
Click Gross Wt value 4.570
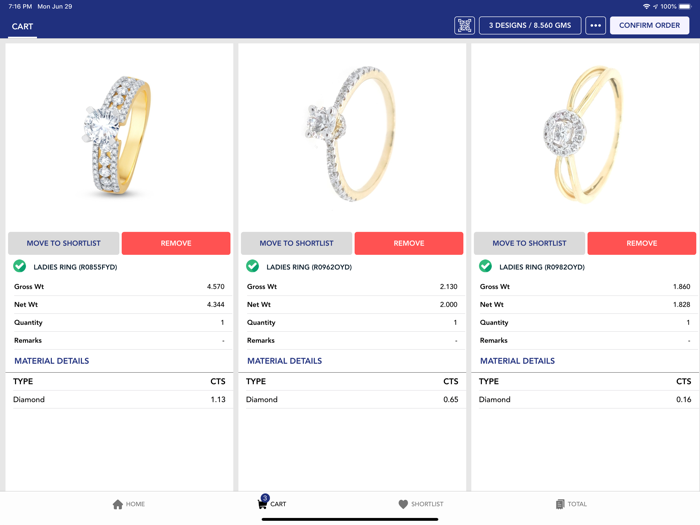pos(216,287)
